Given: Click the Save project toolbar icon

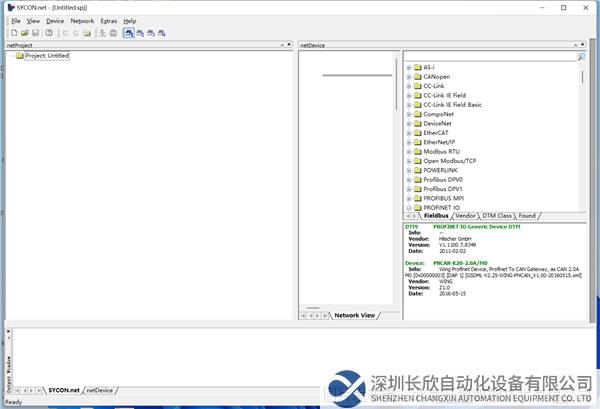Looking at the screenshot, I should (x=34, y=32).
